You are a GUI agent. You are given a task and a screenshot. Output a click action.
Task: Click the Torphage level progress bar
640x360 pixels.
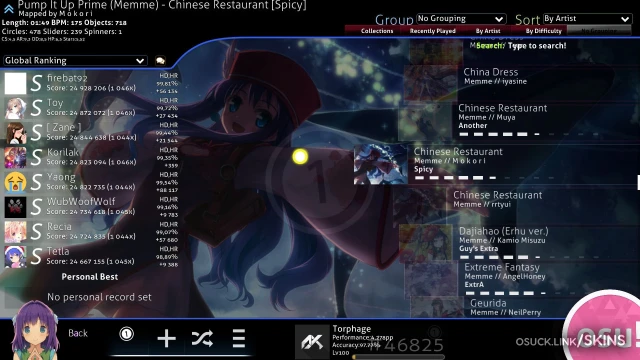pos(398,356)
